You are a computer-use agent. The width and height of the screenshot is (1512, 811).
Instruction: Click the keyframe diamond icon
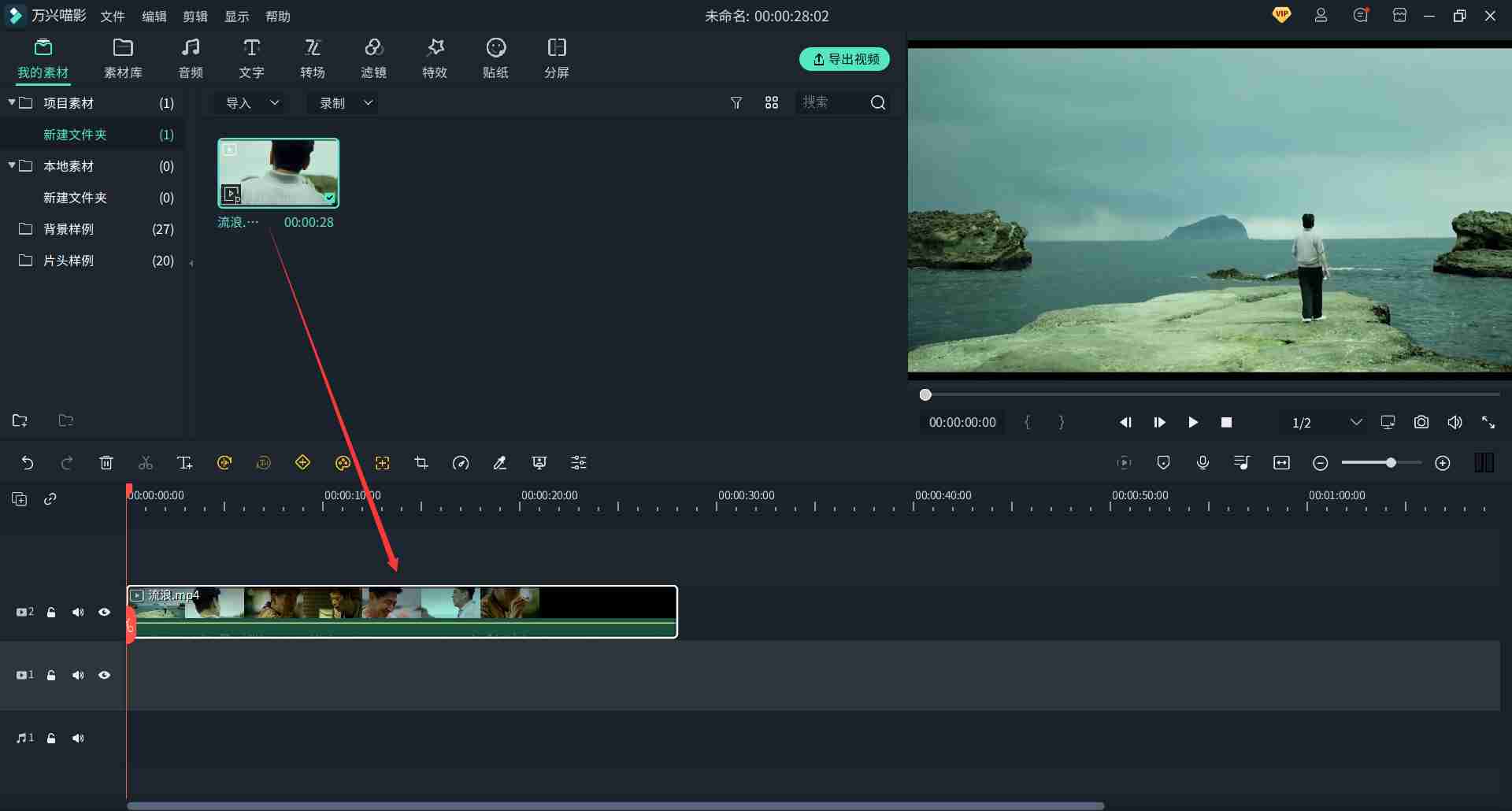pos(303,463)
